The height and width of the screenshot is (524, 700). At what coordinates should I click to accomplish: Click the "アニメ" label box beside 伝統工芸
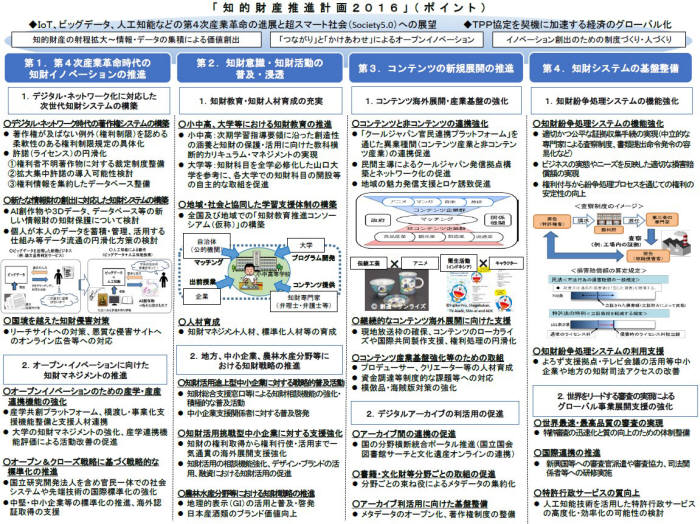click(419, 263)
